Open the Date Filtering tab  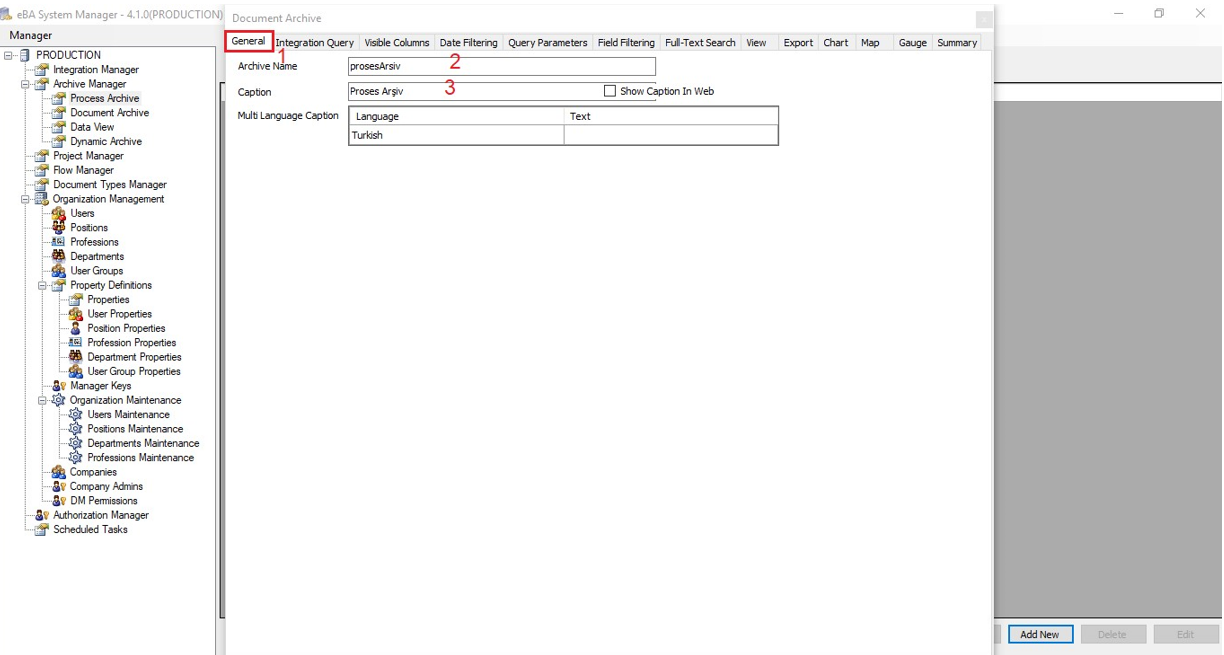coord(468,43)
